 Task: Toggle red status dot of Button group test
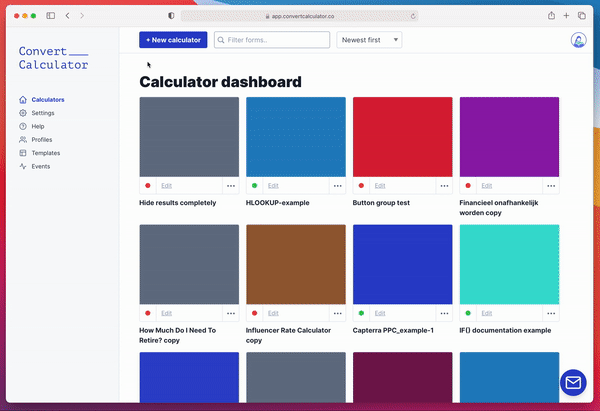(x=361, y=186)
